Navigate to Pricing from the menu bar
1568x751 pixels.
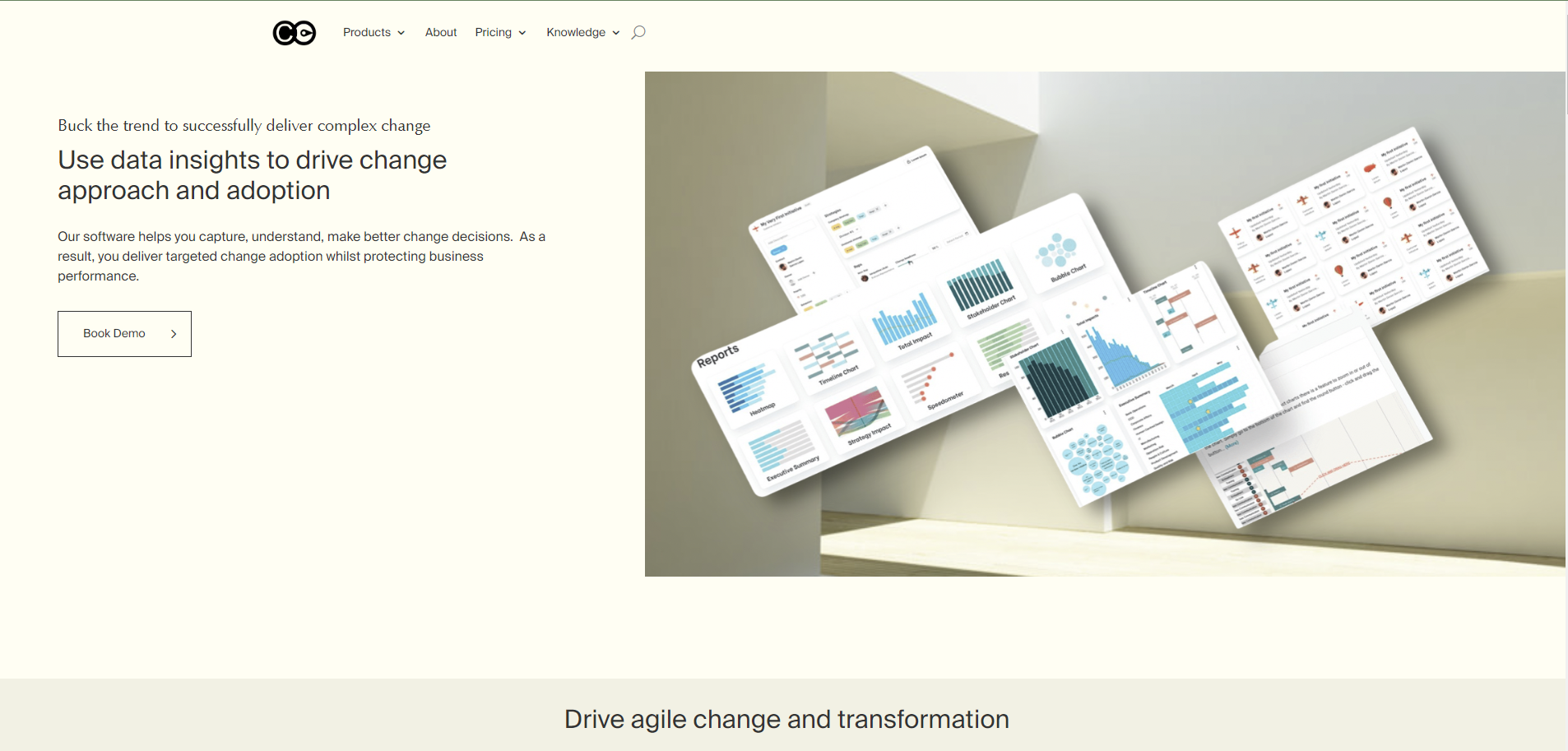click(494, 32)
